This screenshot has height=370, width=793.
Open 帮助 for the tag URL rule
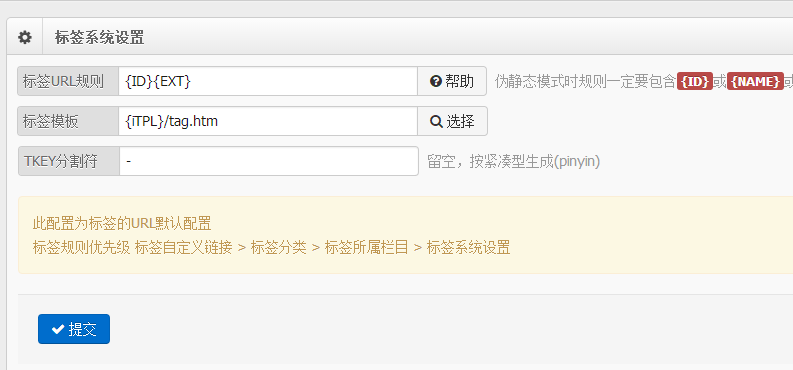click(x=452, y=81)
